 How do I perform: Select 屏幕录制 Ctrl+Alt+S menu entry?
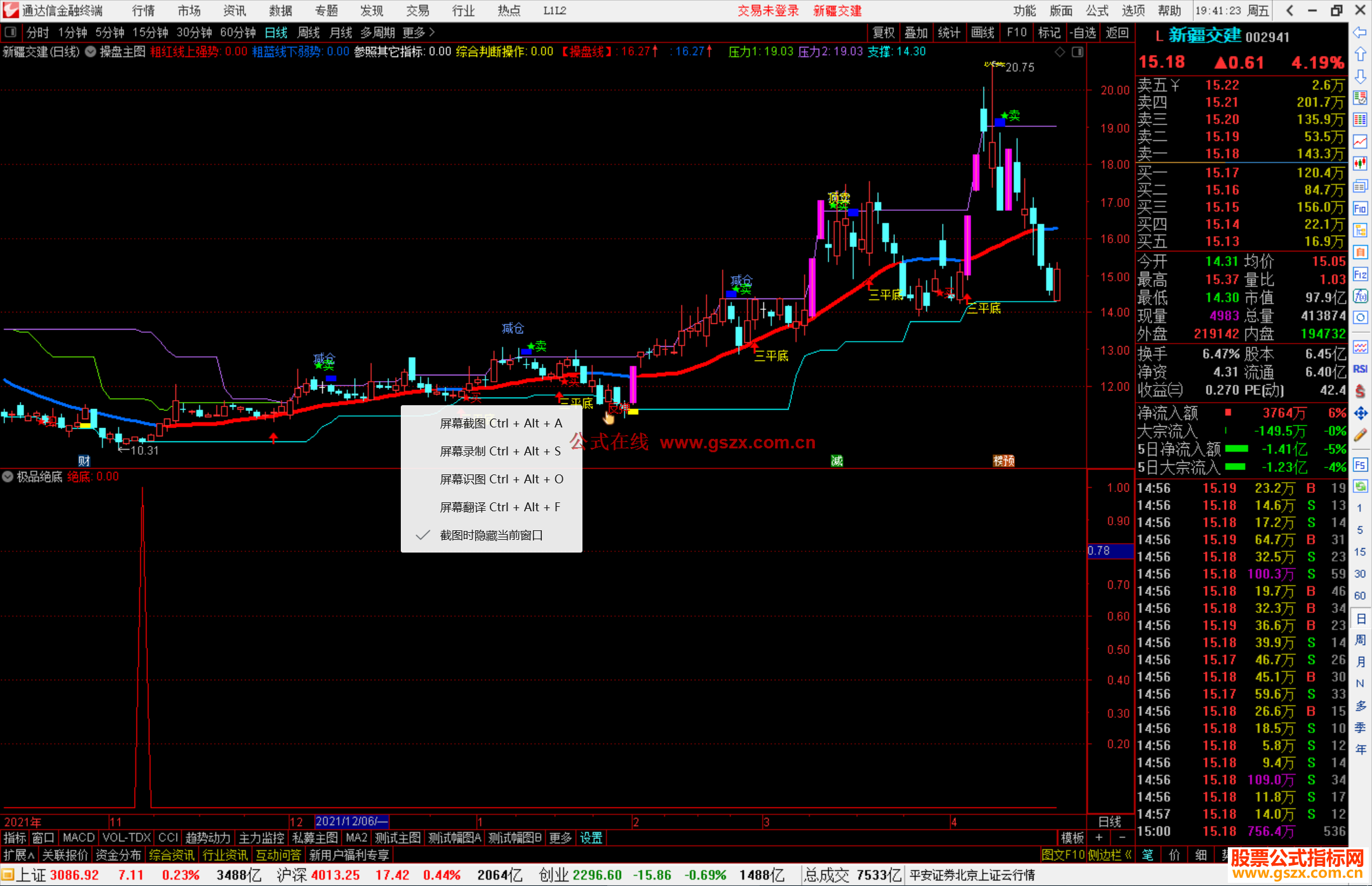tap(491, 451)
